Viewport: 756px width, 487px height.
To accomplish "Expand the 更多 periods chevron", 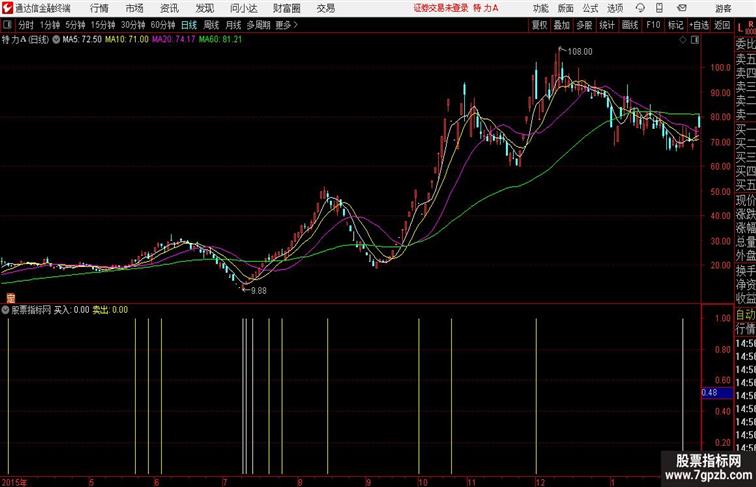I will click(296, 25).
